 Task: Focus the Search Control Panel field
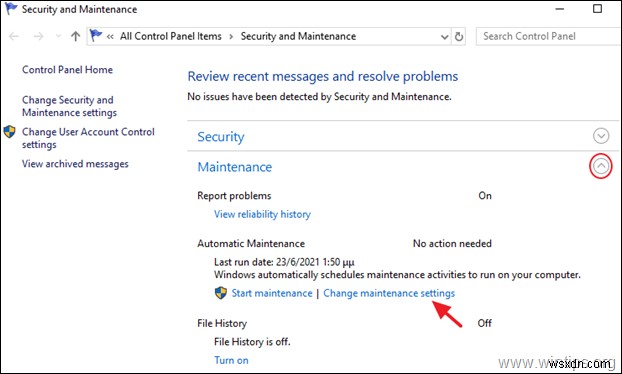point(549,36)
